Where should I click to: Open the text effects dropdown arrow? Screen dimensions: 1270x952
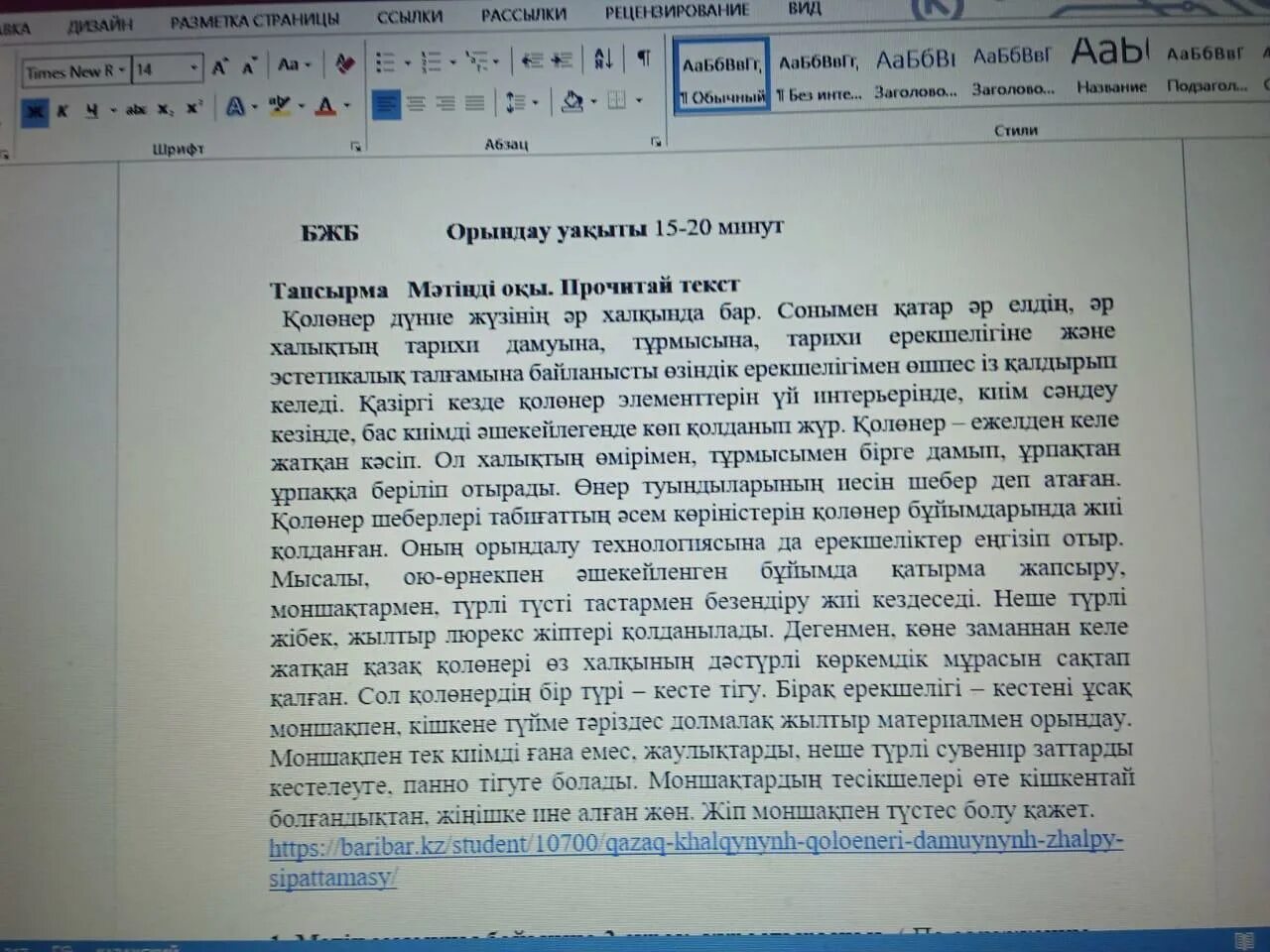[x=255, y=106]
